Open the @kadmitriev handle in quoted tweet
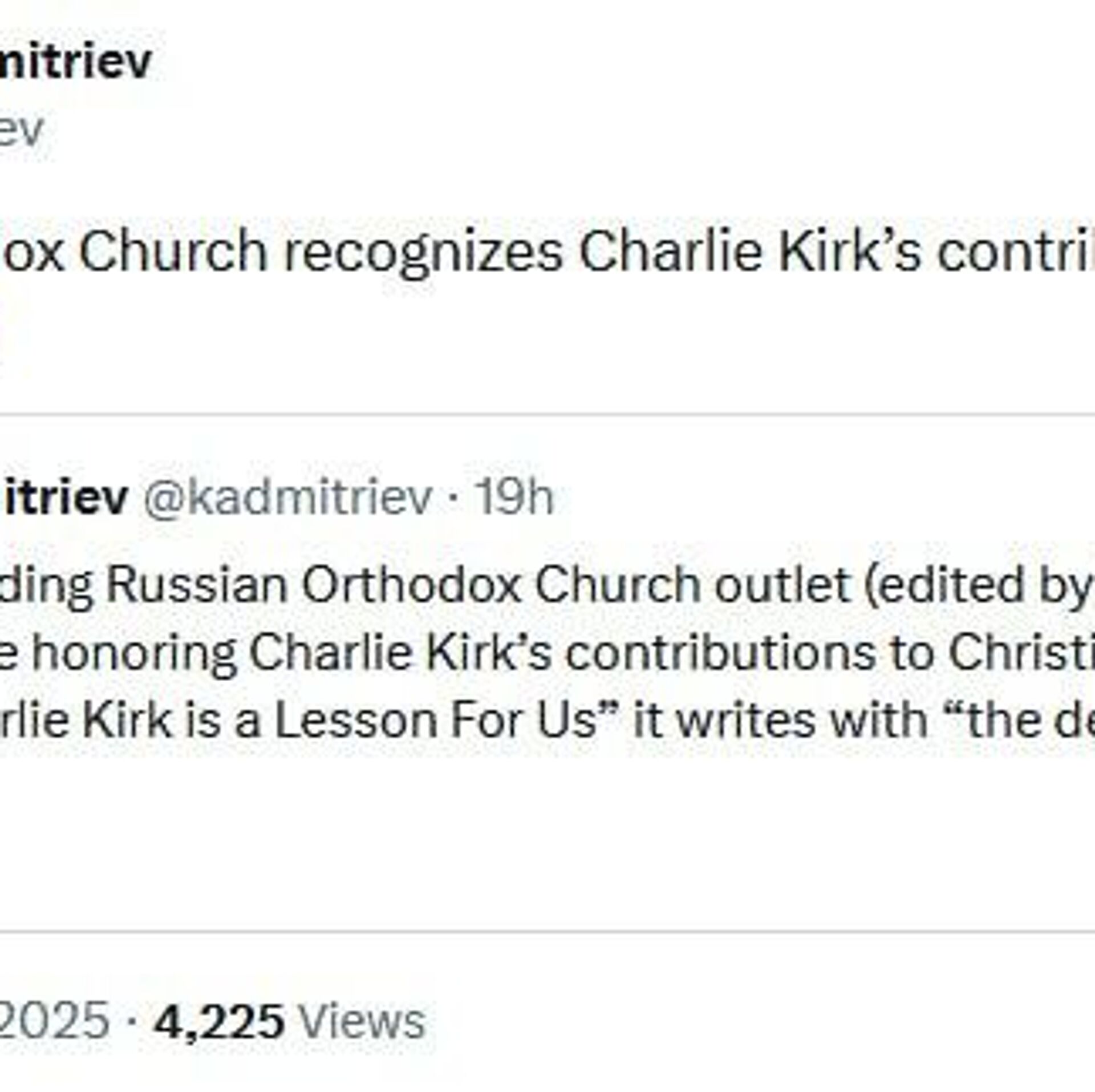 coord(287,497)
